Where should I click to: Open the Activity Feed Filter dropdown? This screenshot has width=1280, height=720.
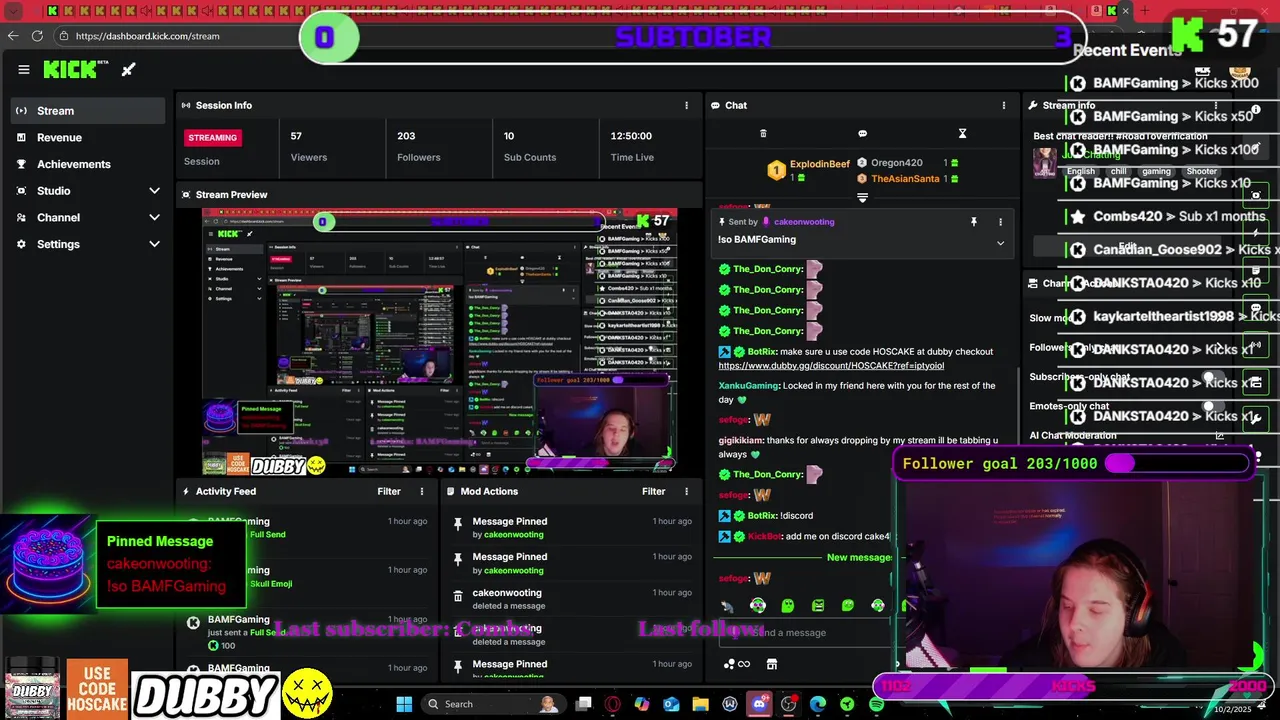click(389, 491)
